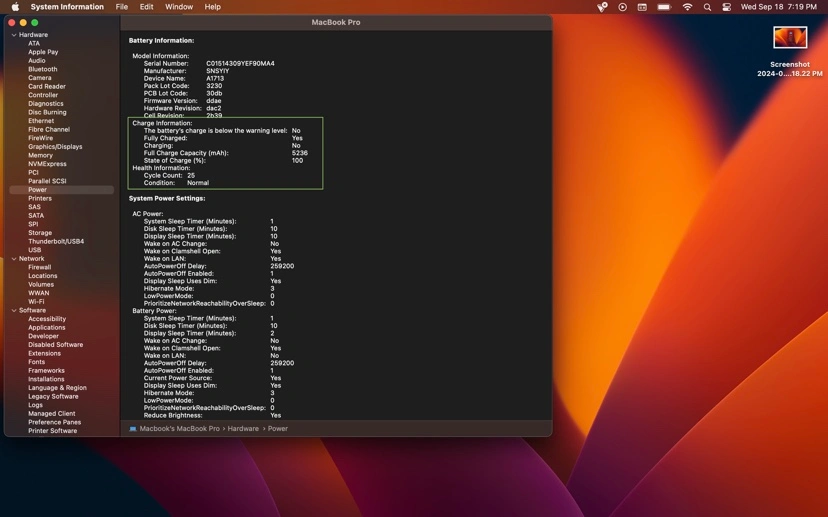
Task: Select Disabled Software in the sidebar
Action: (55, 345)
